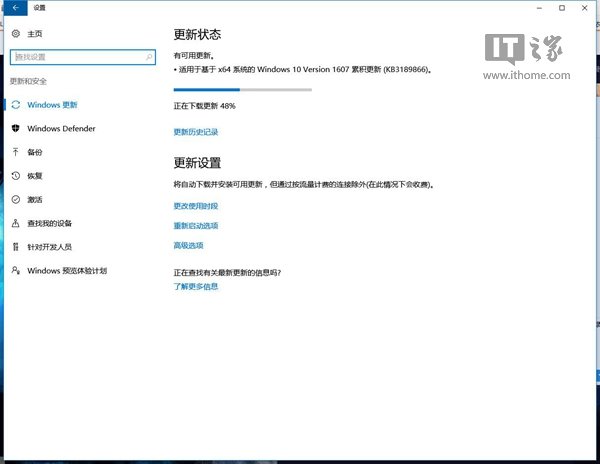Open 重新启动选项 link

tap(196, 226)
